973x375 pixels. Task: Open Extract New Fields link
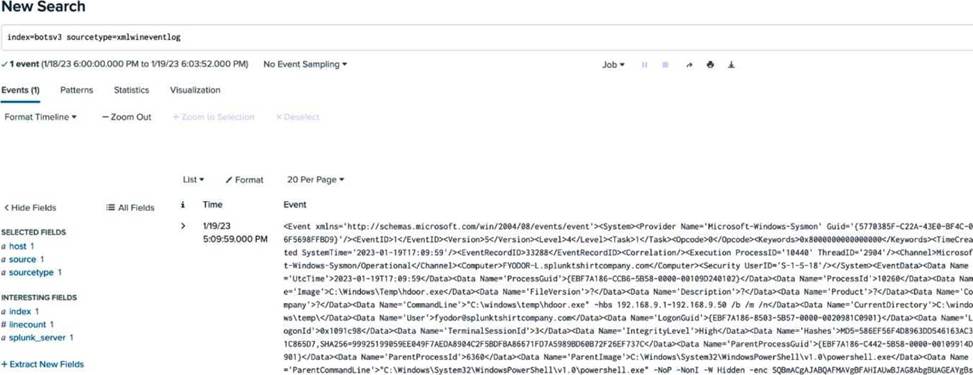42,364
